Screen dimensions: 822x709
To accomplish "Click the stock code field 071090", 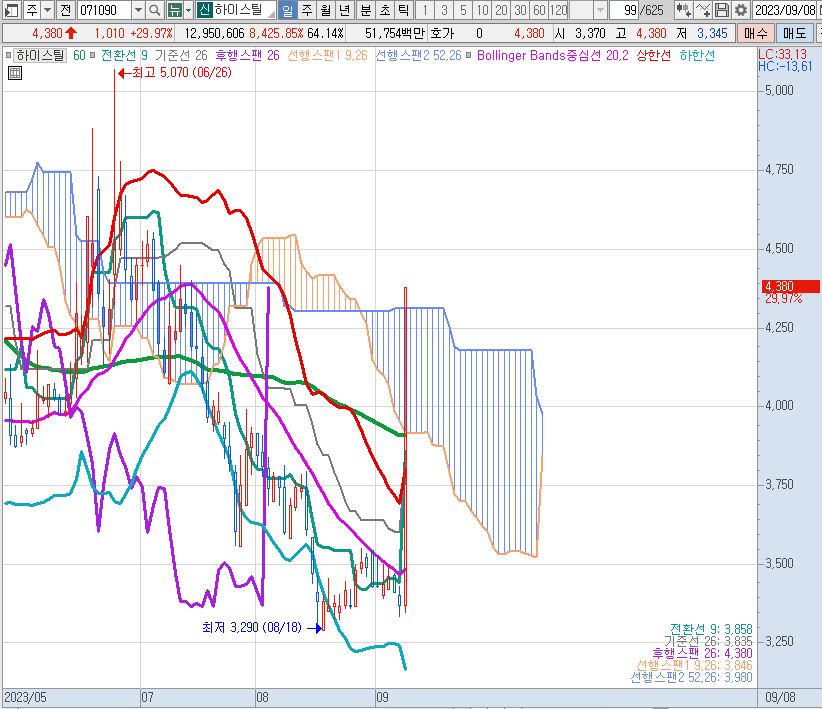I will 104,9.
